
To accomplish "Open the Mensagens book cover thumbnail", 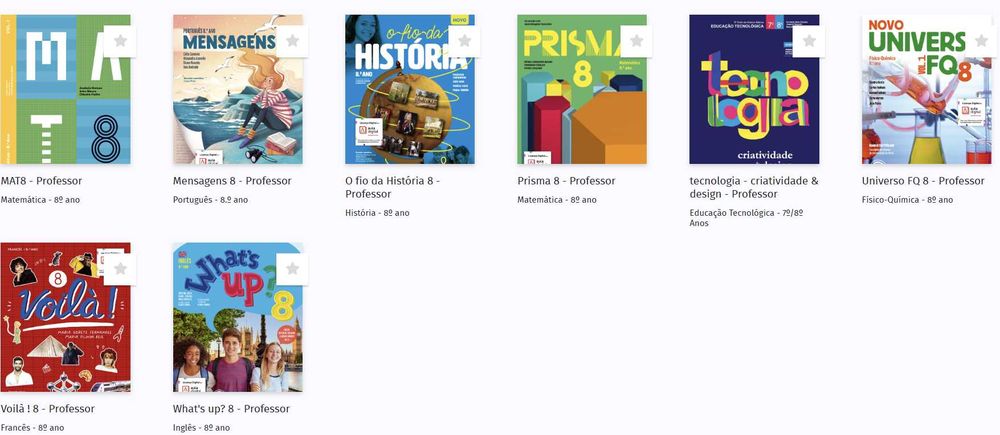I will click(237, 89).
